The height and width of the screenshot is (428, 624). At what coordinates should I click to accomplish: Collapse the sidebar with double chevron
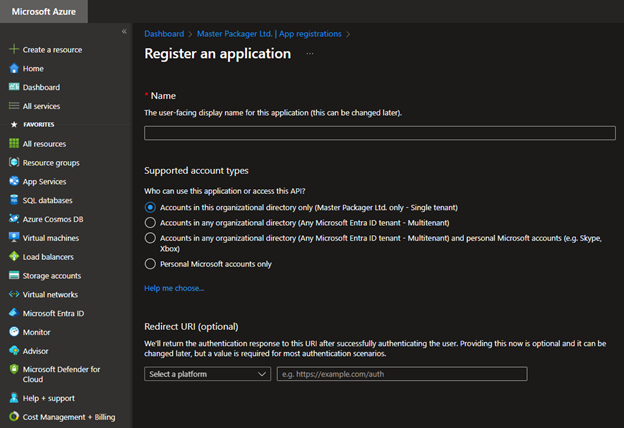click(x=124, y=31)
